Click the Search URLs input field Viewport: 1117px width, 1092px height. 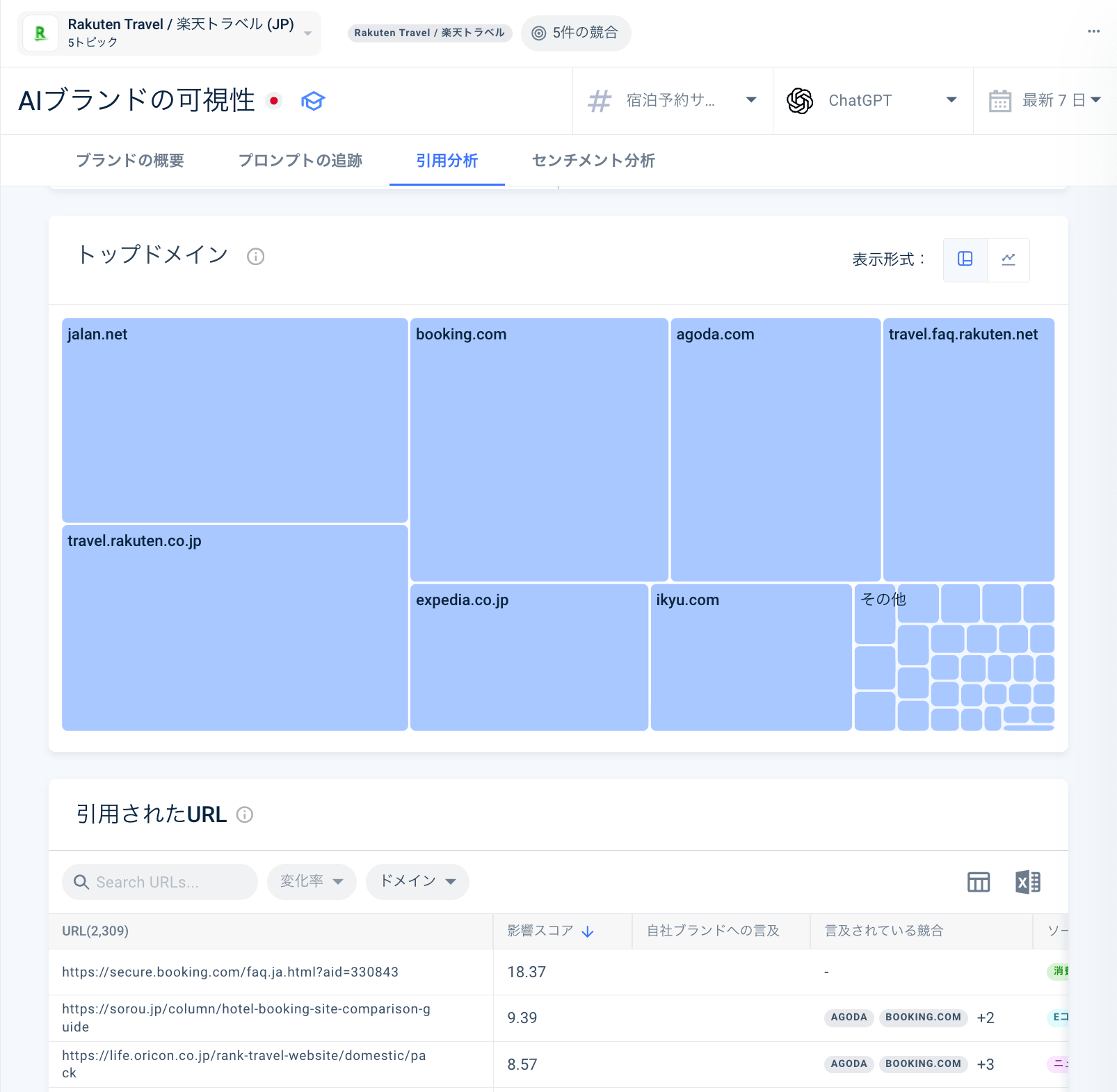coord(160,882)
